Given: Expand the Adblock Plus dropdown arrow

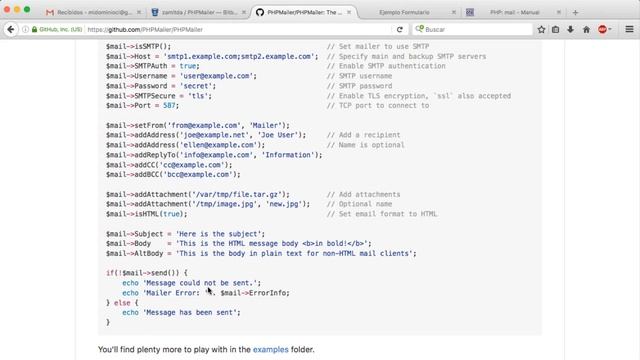Looking at the screenshot, I should (610, 29).
